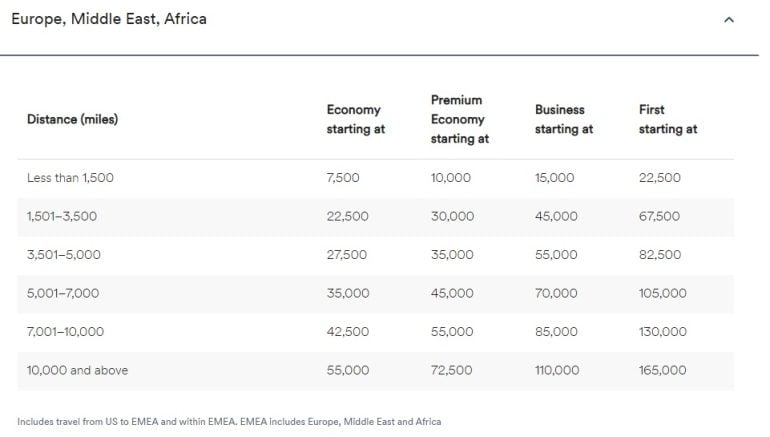Select the 5,001–7,000 distance row
770x437 pixels.
[x=63, y=294]
